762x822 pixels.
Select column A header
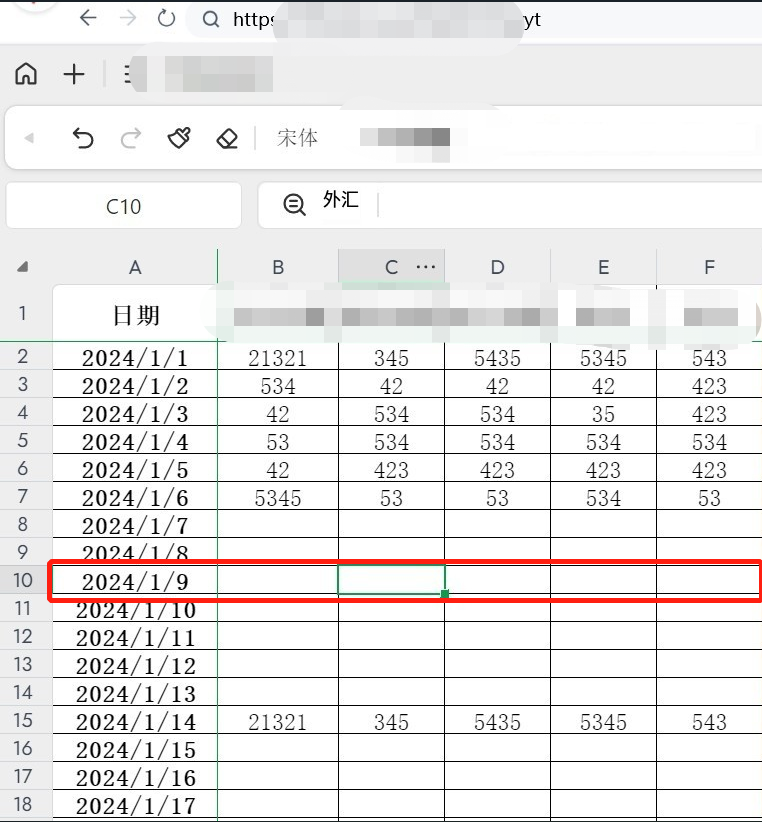[135, 267]
